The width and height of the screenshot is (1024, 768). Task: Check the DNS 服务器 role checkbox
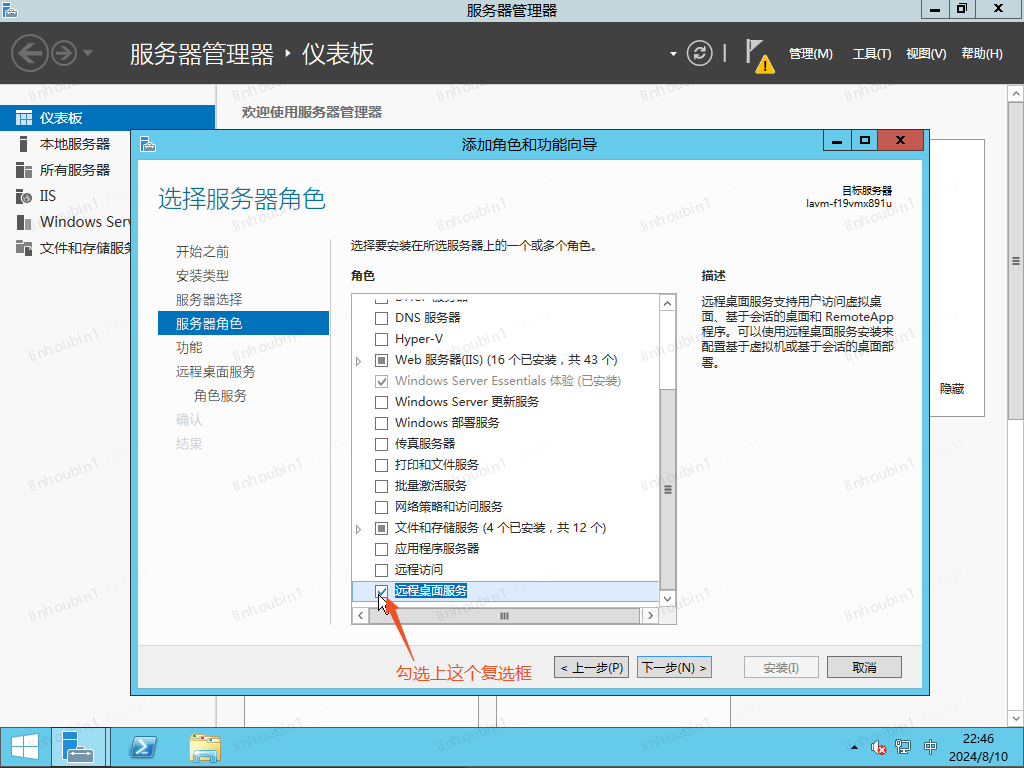point(381,318)
